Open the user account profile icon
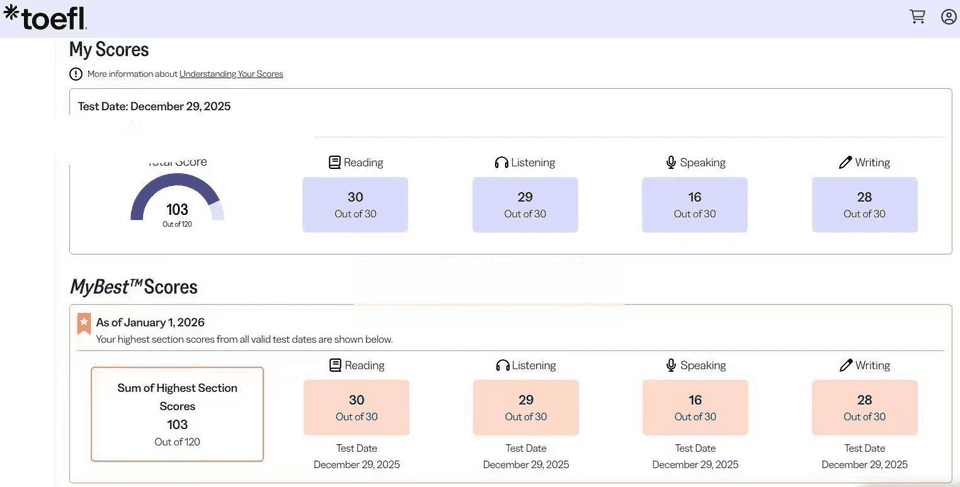Viewport: 960px width, 487px height. [x=948, y=17]
